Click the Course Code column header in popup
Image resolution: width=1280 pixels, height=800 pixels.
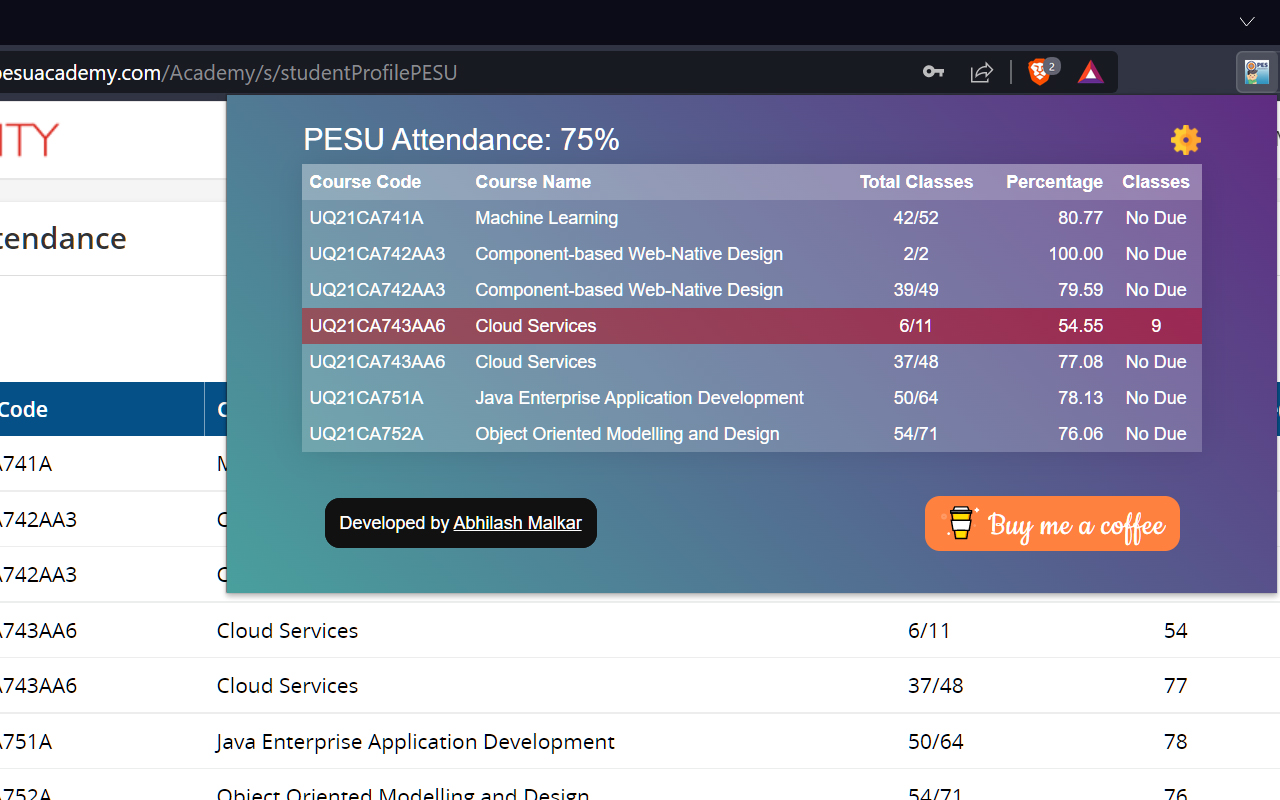click(365, 182)
